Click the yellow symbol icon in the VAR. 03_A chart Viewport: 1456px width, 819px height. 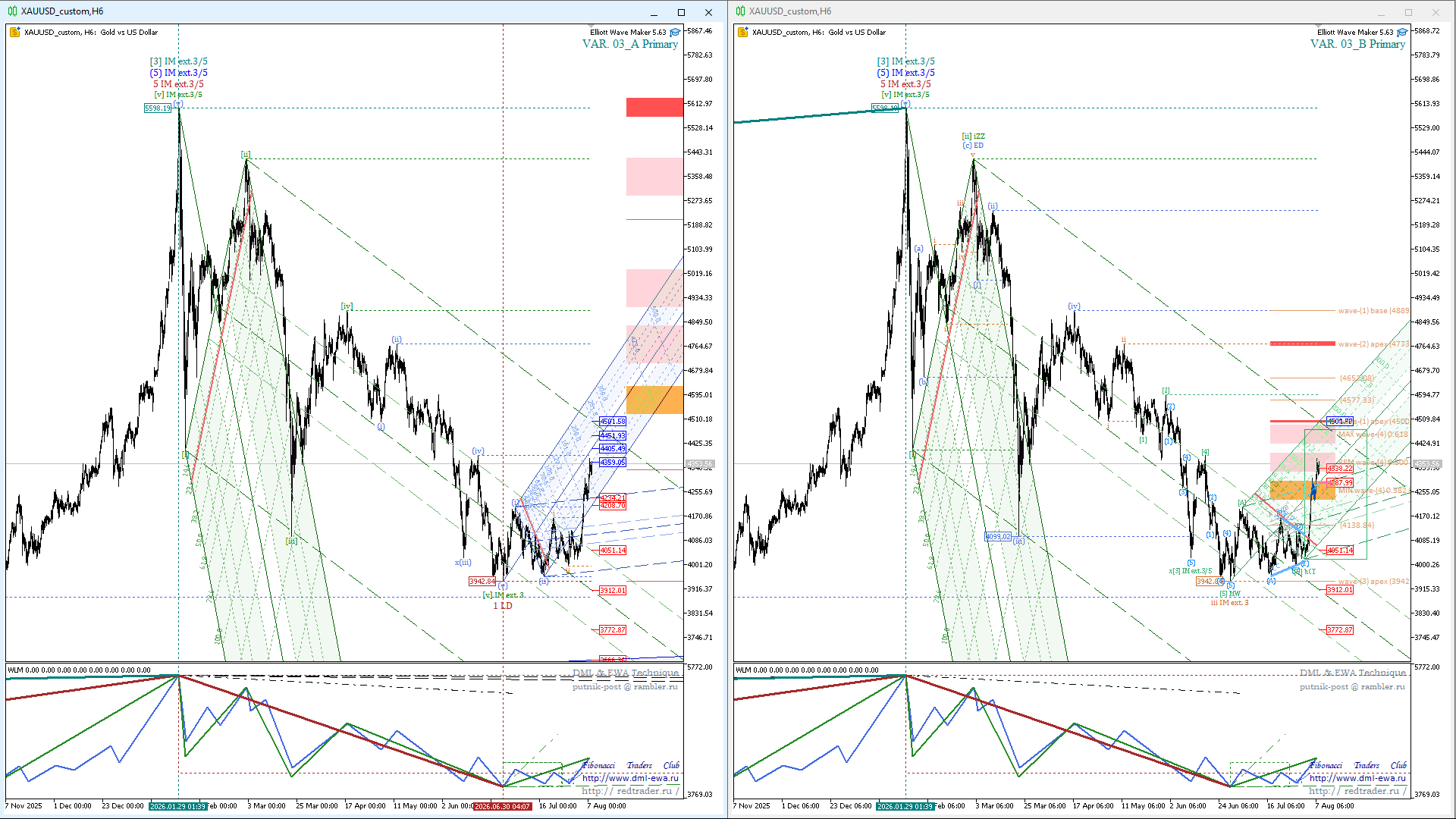(x=15, y=32)
